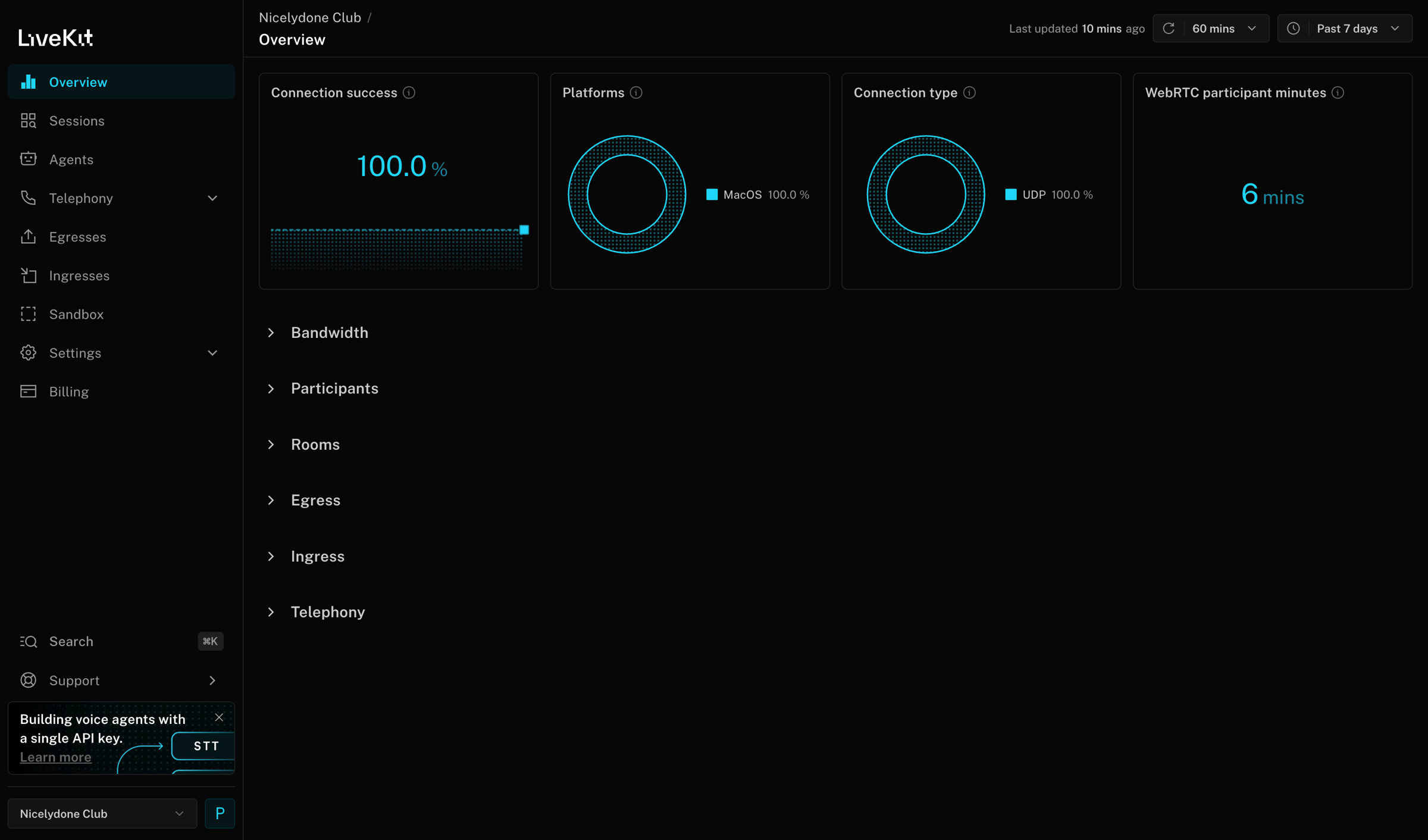Image resolution: width=1428 pixels, height=840 pixels.
Task: Go to Ingresses page
Action: (x=121, y=275)
